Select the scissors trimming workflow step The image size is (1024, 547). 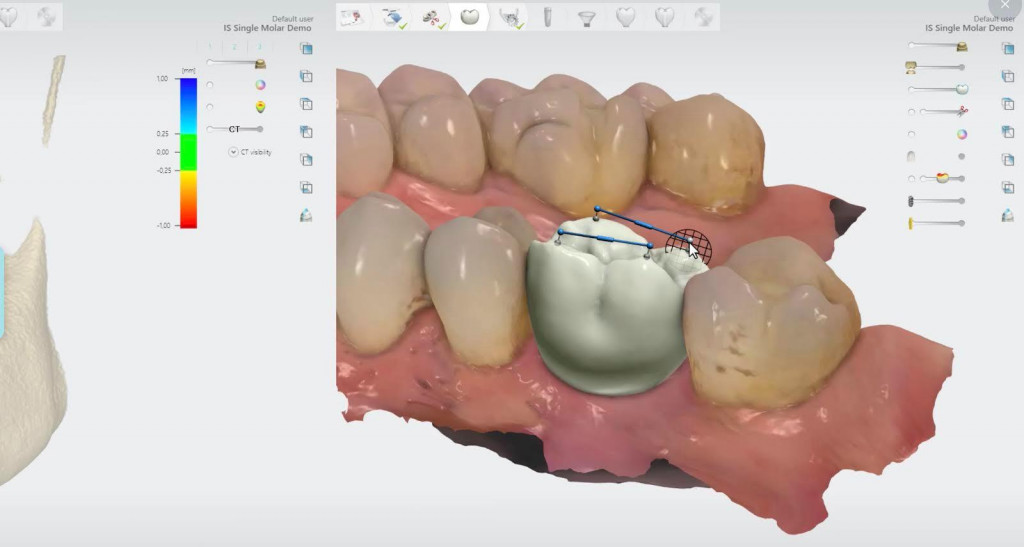433,17
